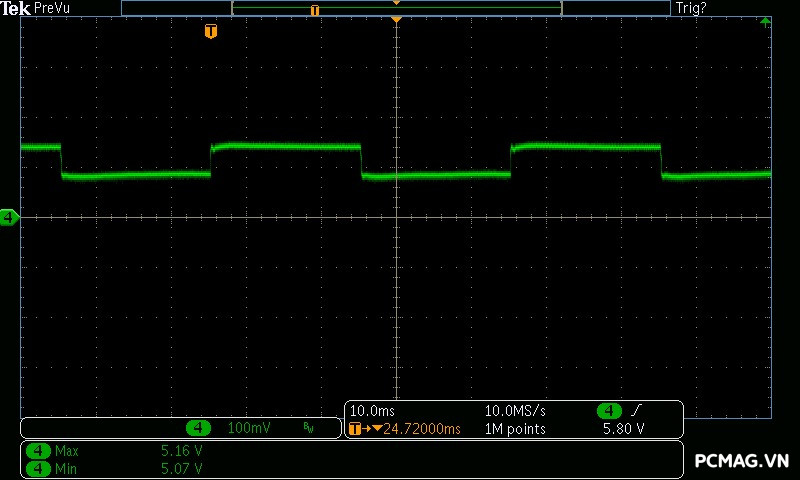Select the 10.0ms horizontal scale readout
Screen dimensions: 800x480
click(x=372, y=411)
